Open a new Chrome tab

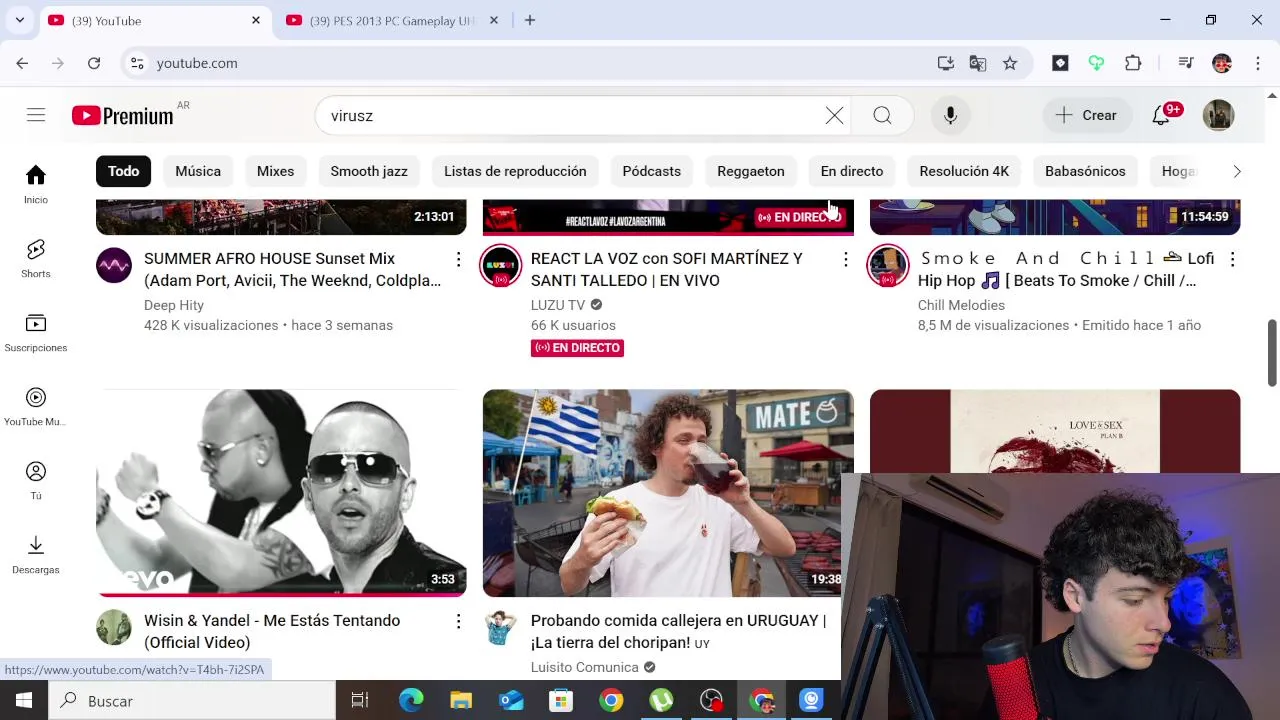[x=530, y=20]
